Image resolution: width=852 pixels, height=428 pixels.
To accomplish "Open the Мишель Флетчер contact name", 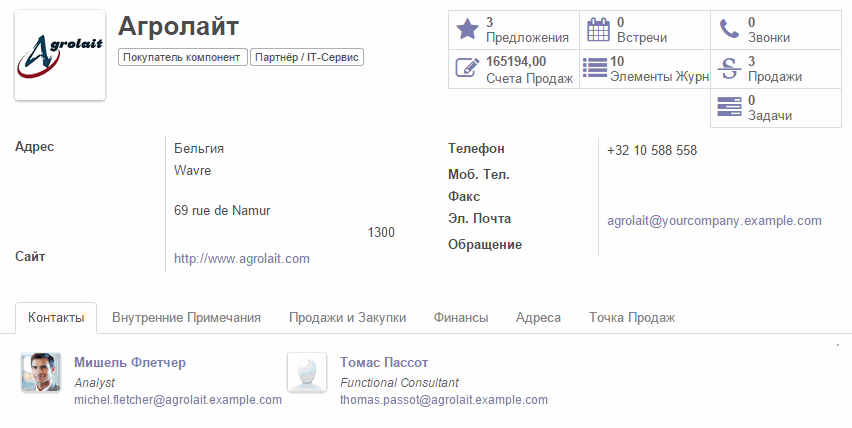I will click(x=130, y=362).
